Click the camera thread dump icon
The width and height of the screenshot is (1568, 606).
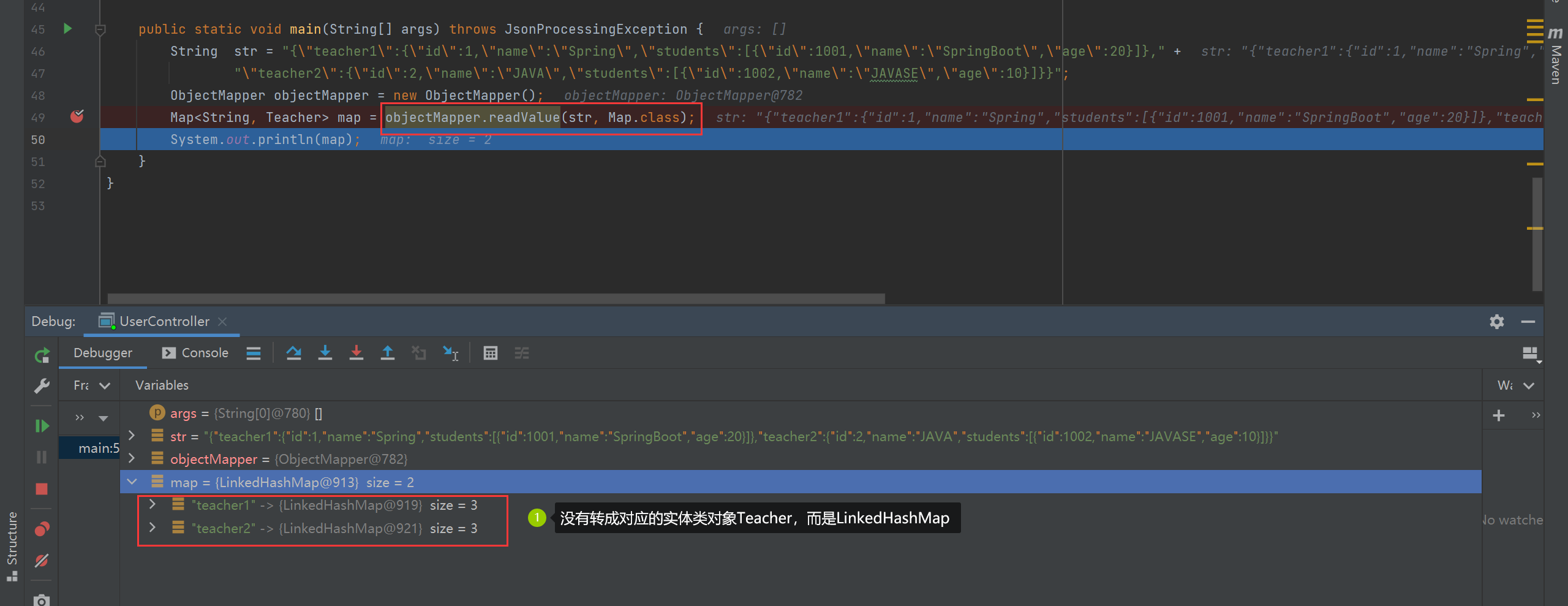pos(42,599)
